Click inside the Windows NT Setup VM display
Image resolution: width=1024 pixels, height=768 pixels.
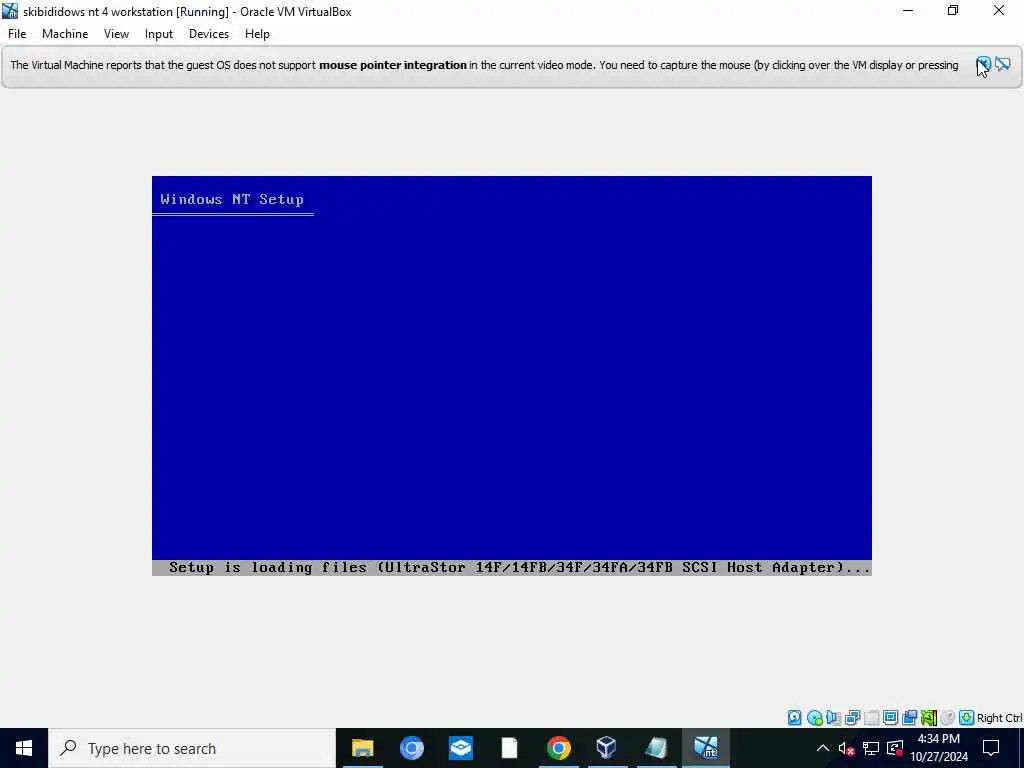coord(511,376)
